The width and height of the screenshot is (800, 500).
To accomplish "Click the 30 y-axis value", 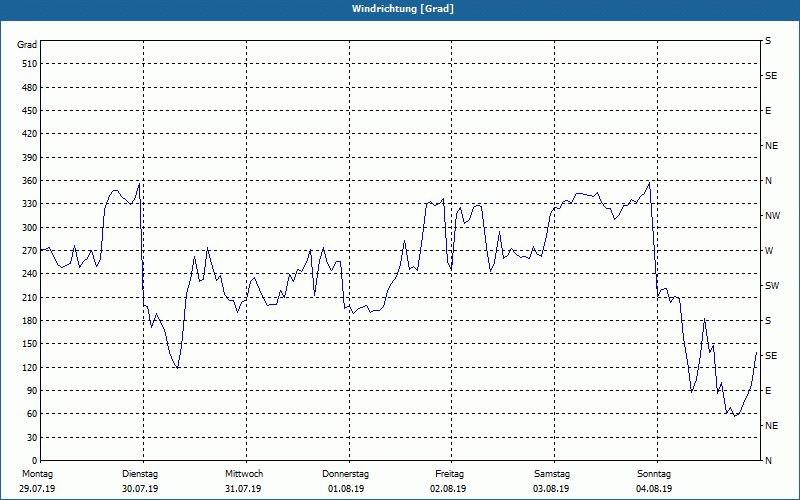I will pos(32,438).
